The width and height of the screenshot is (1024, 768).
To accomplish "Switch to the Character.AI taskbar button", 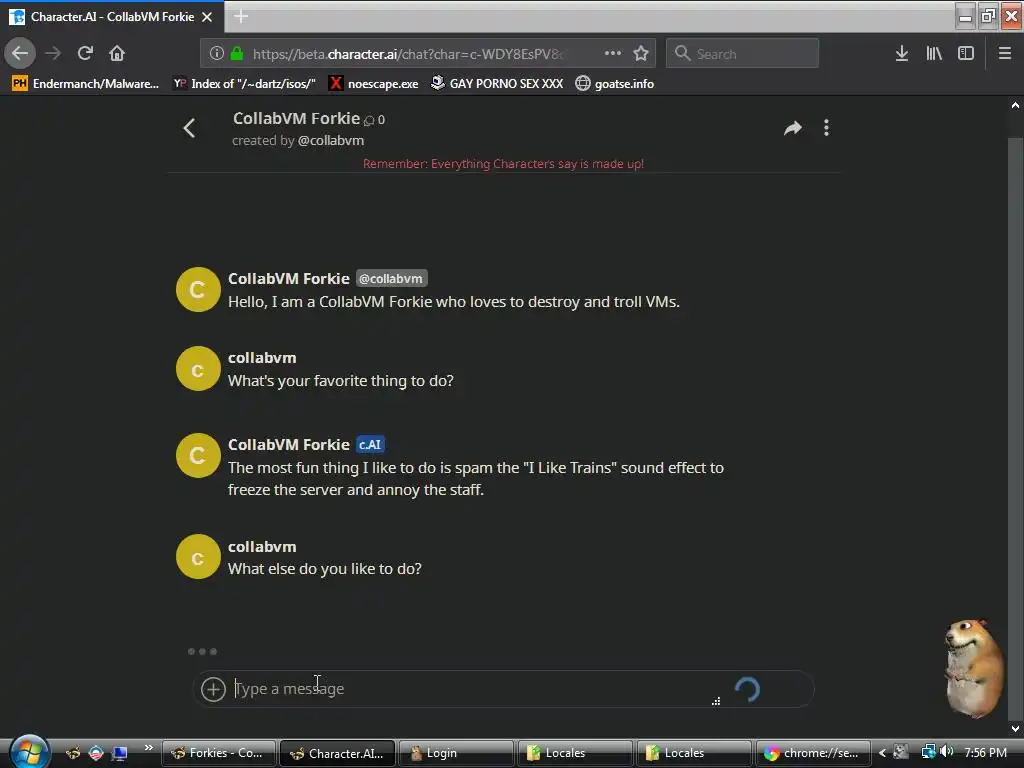I will 338,753.
